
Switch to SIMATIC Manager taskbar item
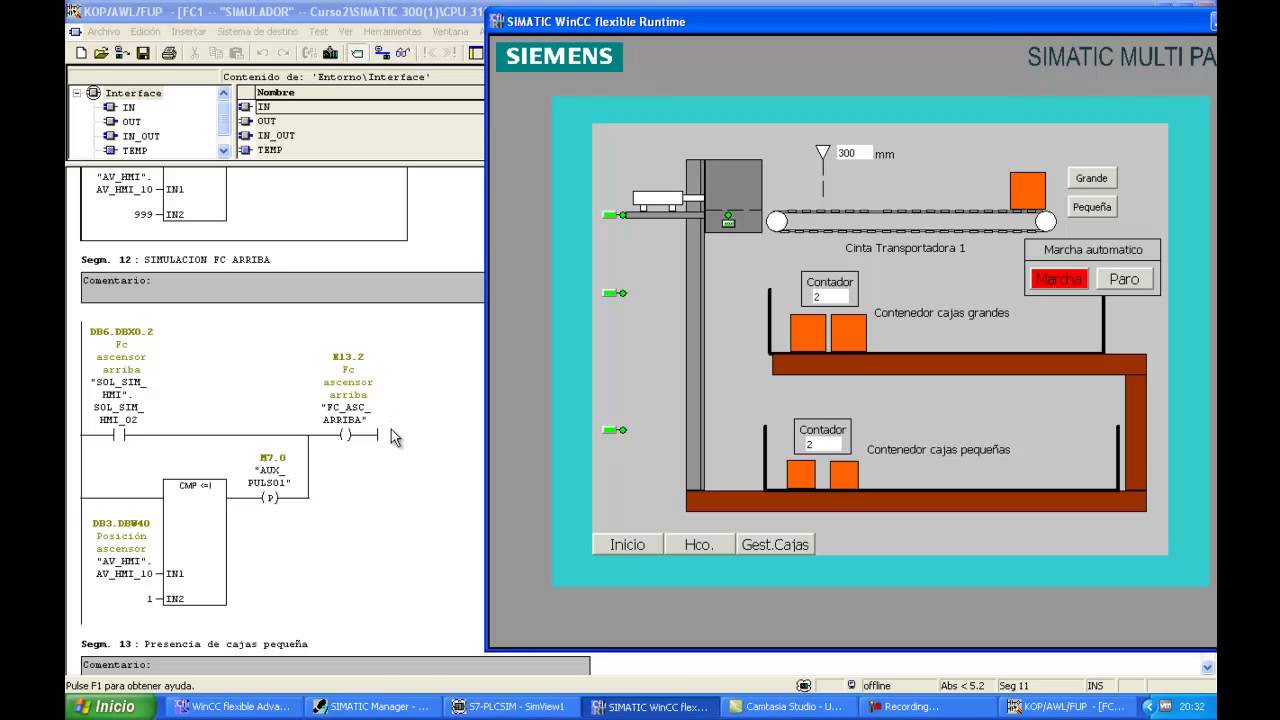click(x=371, y=706)
